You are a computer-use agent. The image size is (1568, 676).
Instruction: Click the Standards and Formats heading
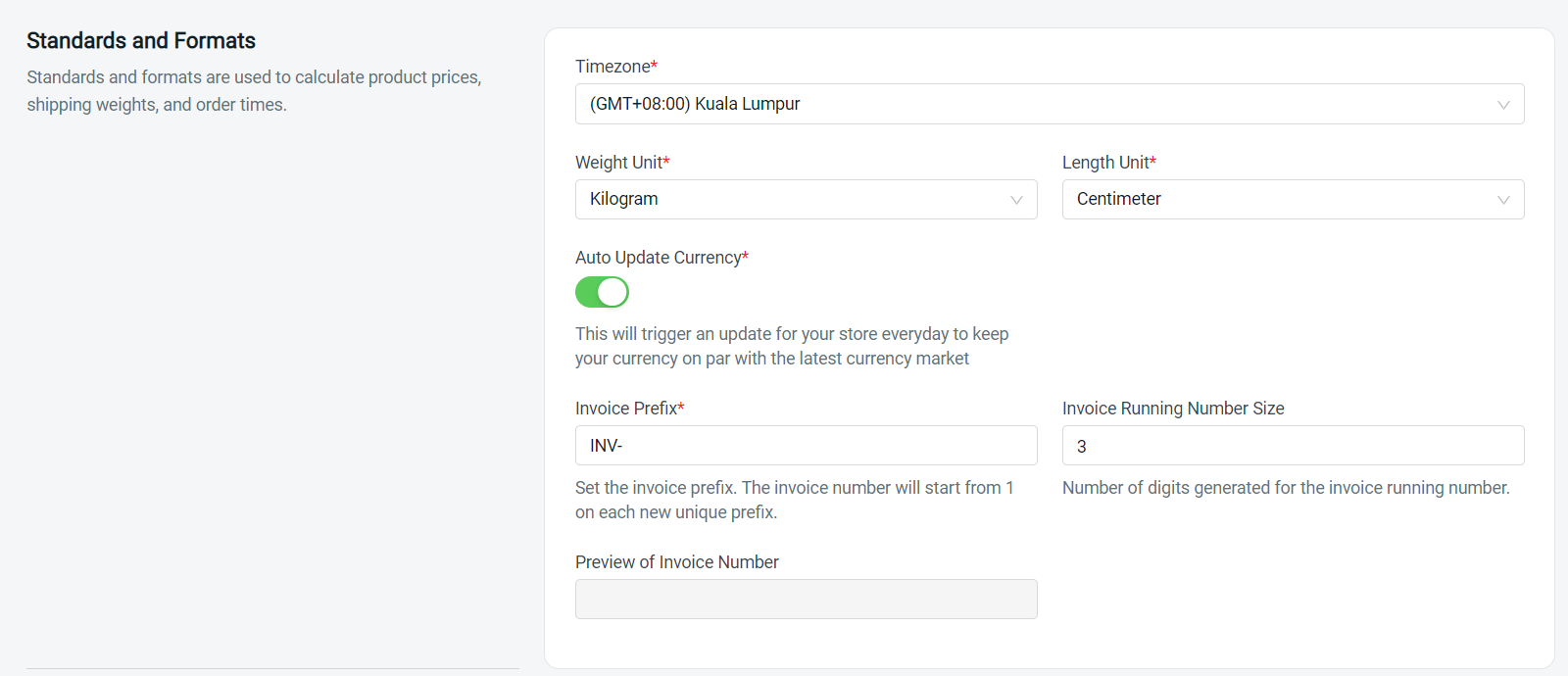pos(141,40)
